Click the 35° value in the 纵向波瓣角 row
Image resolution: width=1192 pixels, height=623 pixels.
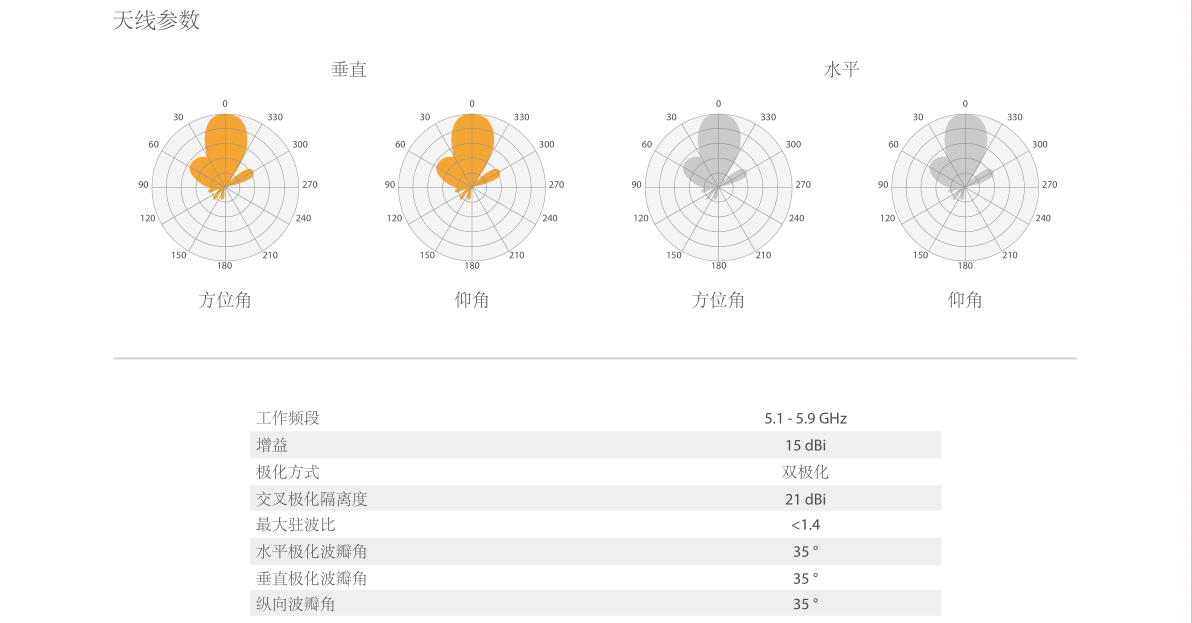click(x=805, y=604)
